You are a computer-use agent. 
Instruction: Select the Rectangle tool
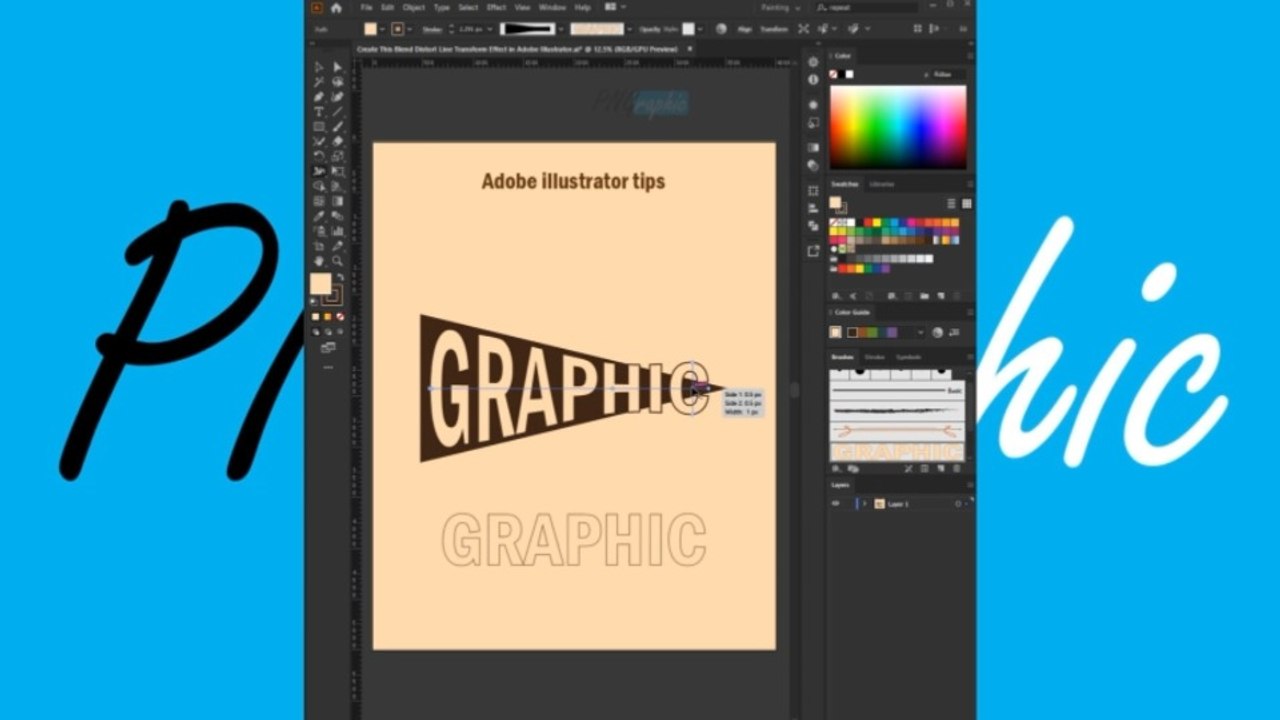tap(319, 127)
